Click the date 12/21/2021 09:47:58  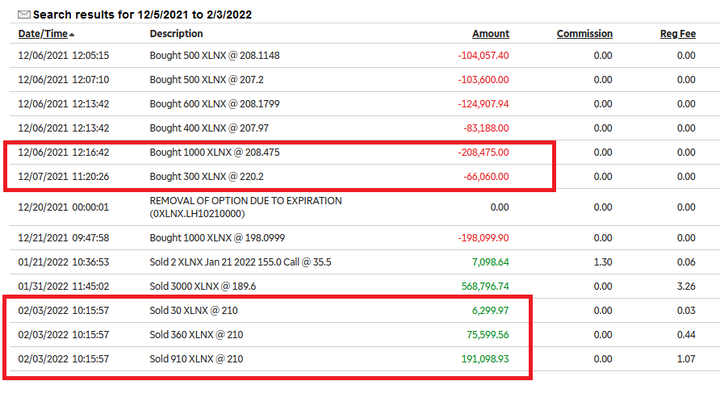click(63, 238)
